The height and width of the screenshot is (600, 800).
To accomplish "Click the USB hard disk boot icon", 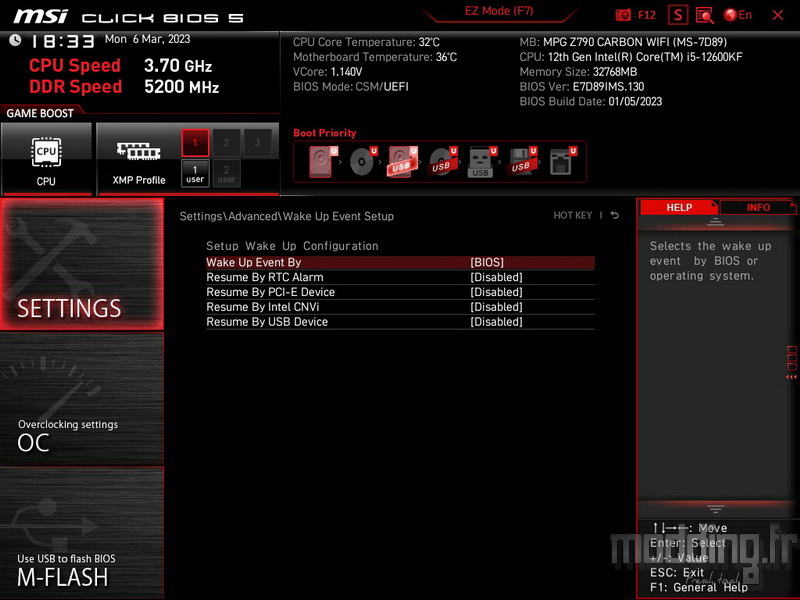I will coord(403,161).
